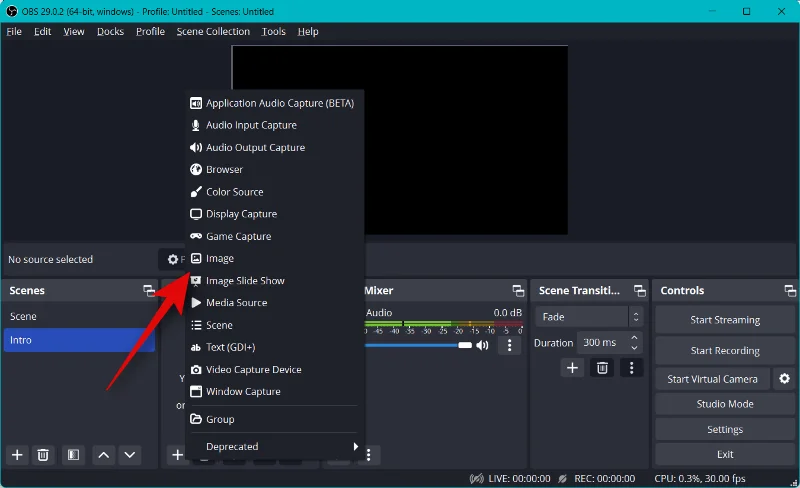Open the Profile menu
The image size is (800, 488).
tap(151, 31)
